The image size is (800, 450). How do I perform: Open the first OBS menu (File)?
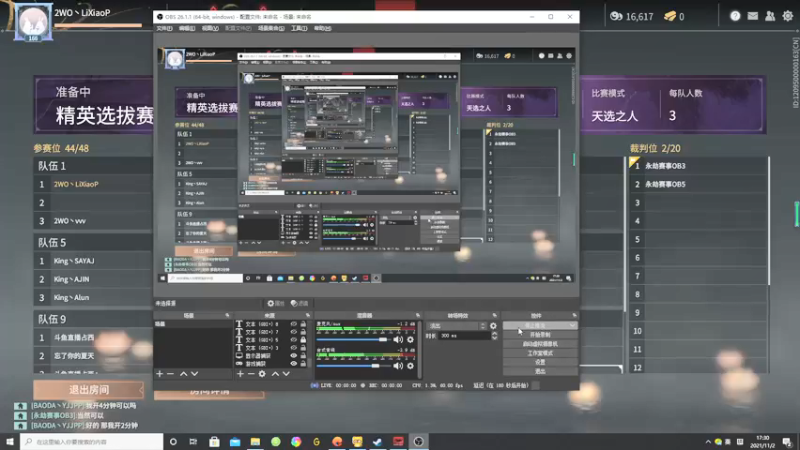click(164, 29)
